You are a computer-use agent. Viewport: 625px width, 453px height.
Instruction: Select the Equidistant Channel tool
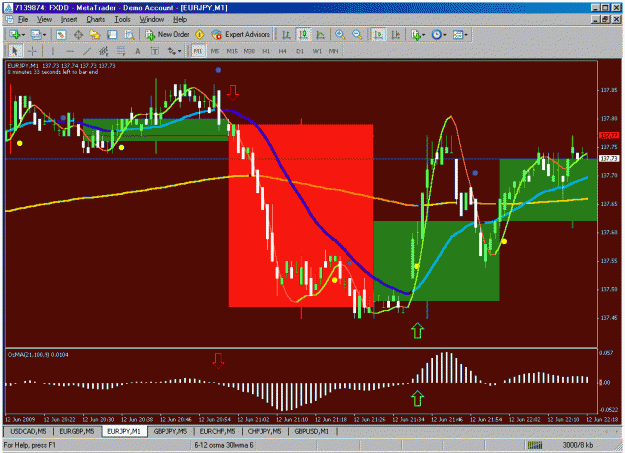click(x=104, y=51)
